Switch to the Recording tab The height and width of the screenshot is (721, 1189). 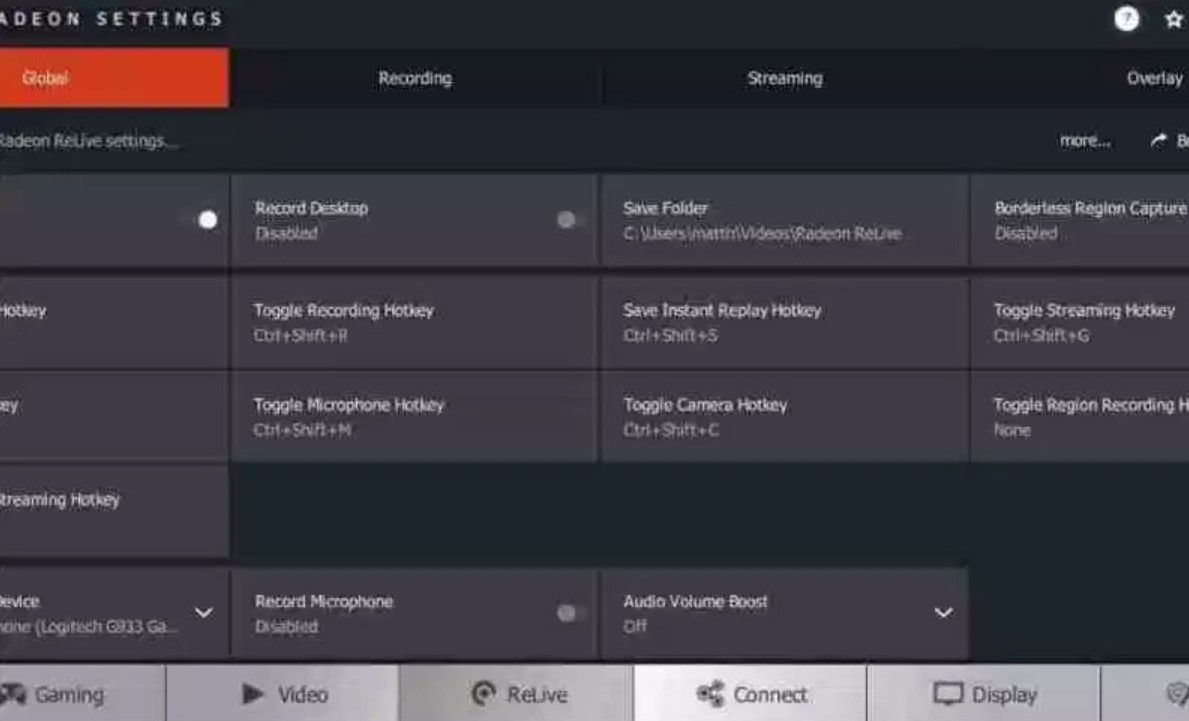414,78
